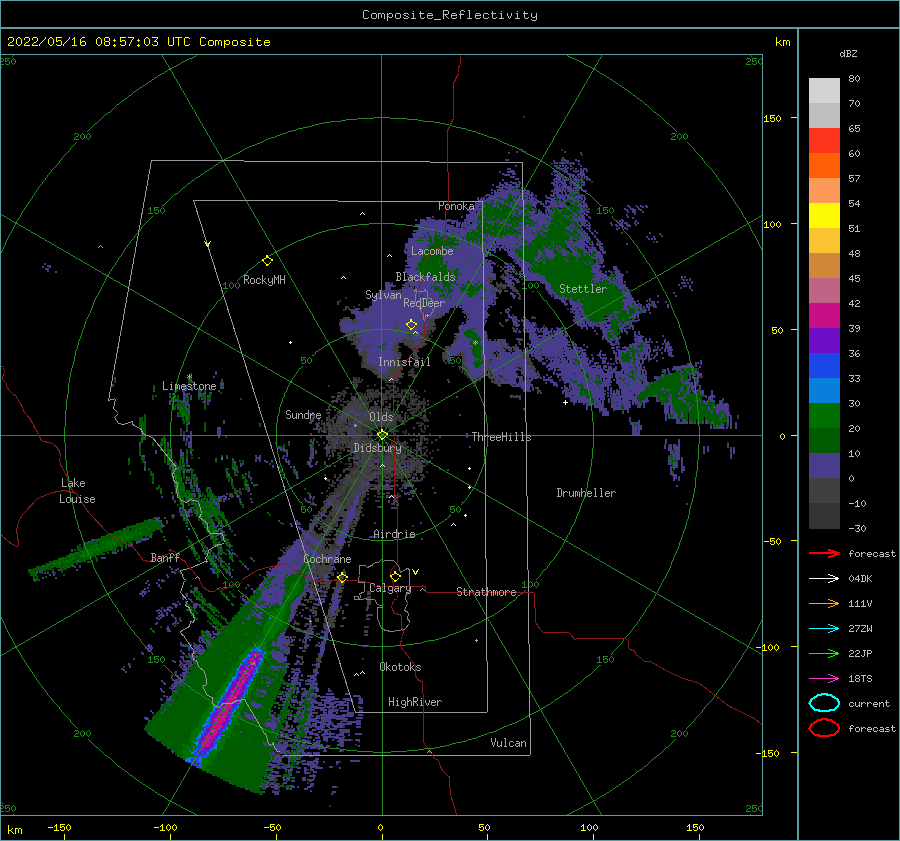
Task: Click the yellow diamond marker near RedDeer
Action: click(411, 325)
